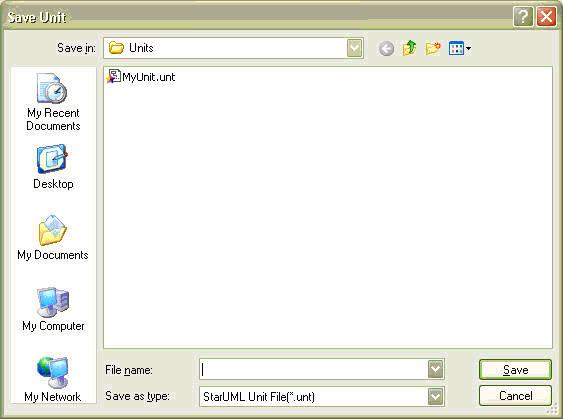Open My Recent Documents shortcut
Screen dimensions: 563x419
[x=53, y=102]
